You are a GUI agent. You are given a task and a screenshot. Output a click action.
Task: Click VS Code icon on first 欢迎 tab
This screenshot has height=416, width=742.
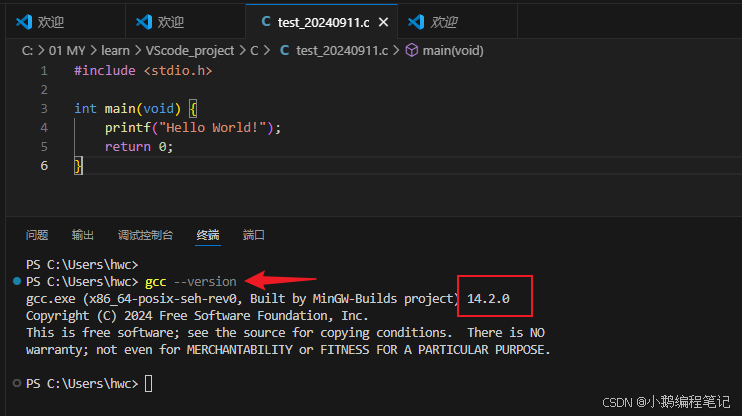tap(24, 22)
